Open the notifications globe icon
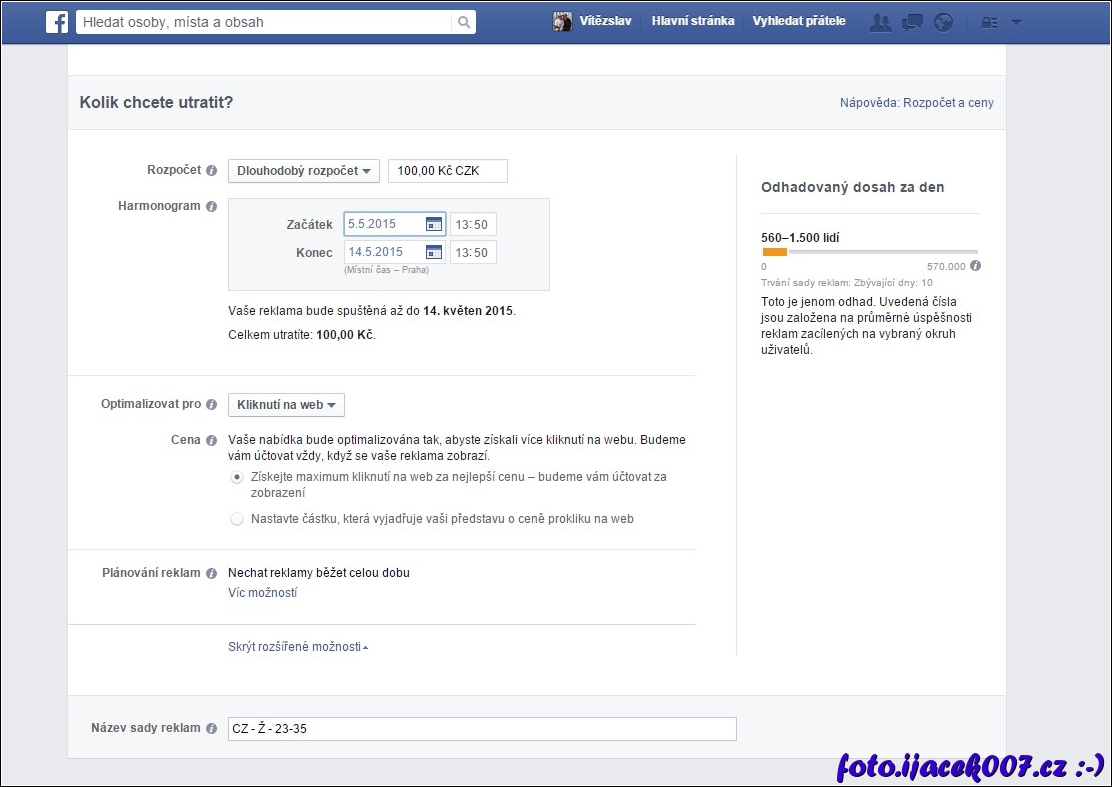 [x=943, y=22]
